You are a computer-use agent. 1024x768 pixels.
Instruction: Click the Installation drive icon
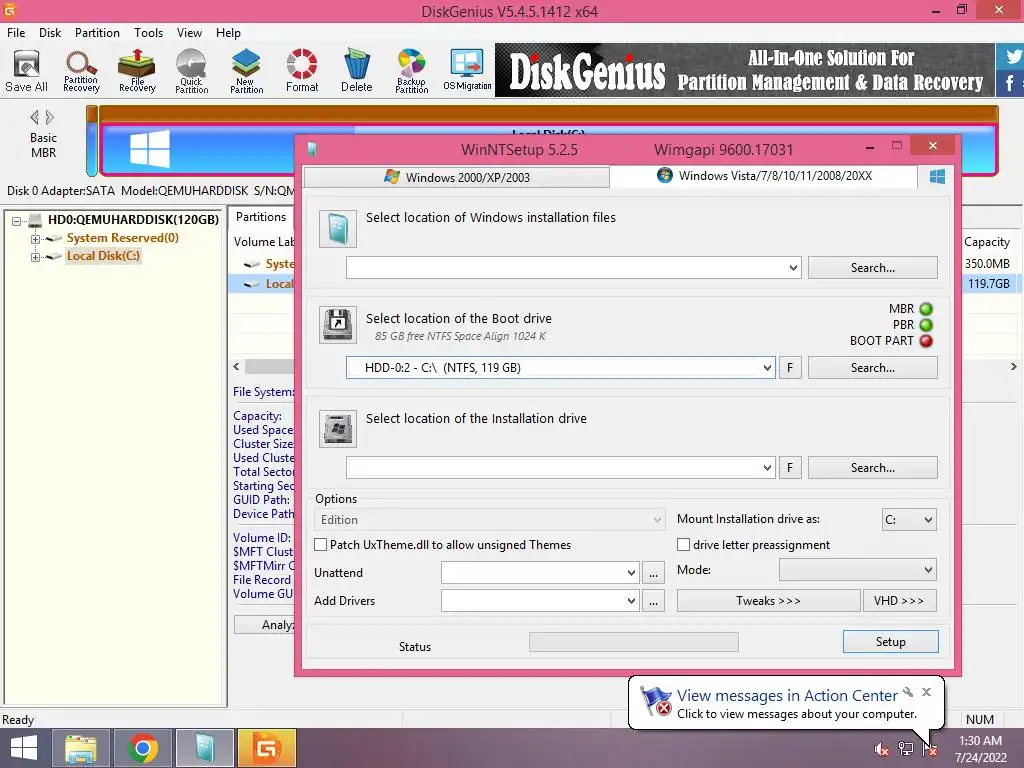(338, 428)
